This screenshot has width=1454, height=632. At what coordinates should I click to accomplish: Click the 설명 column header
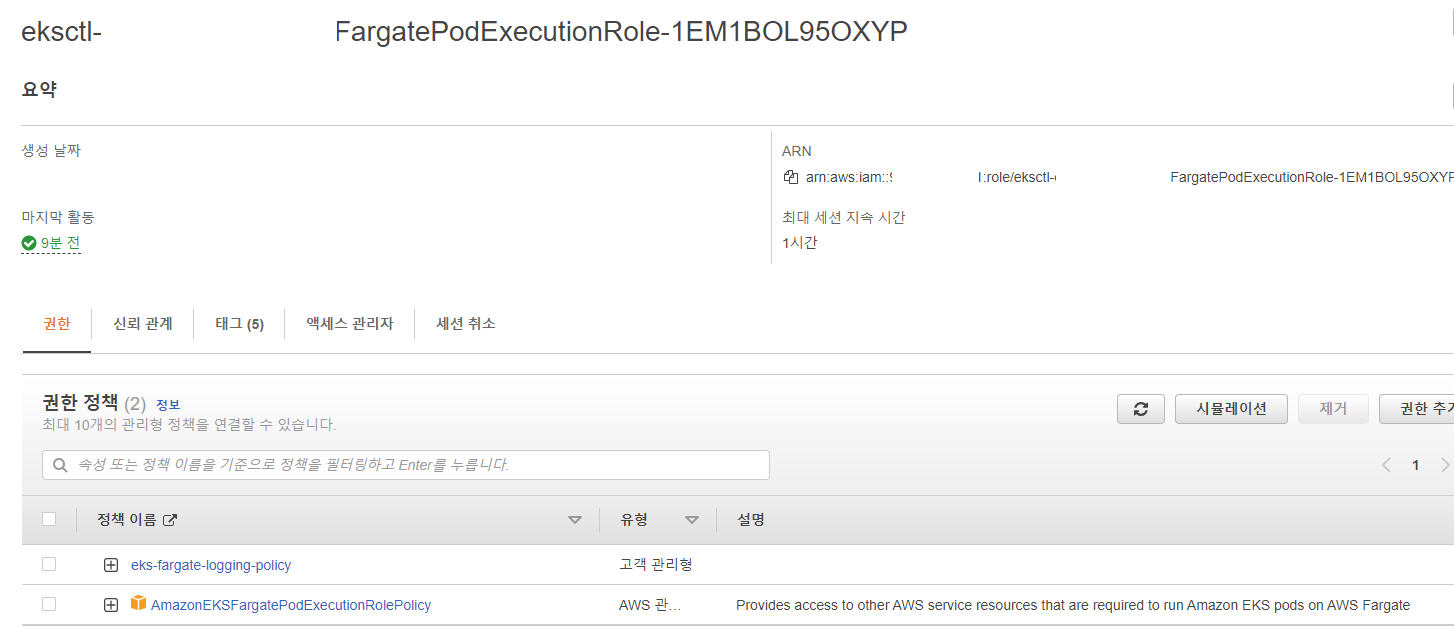[x=751, y=520]
